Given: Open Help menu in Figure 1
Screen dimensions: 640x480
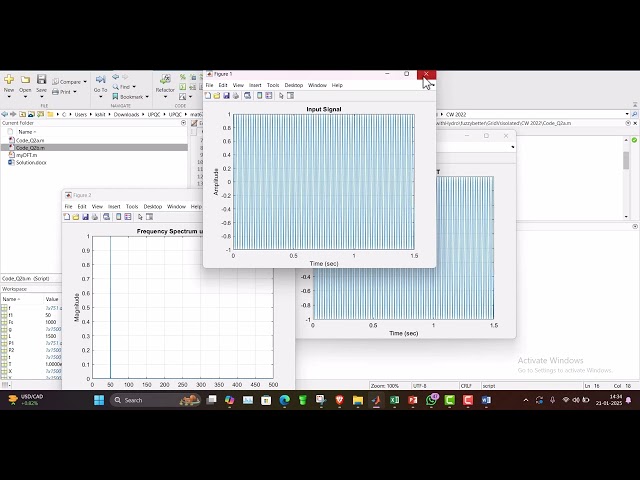Looking at the screenshot, I should coord(337,85).
